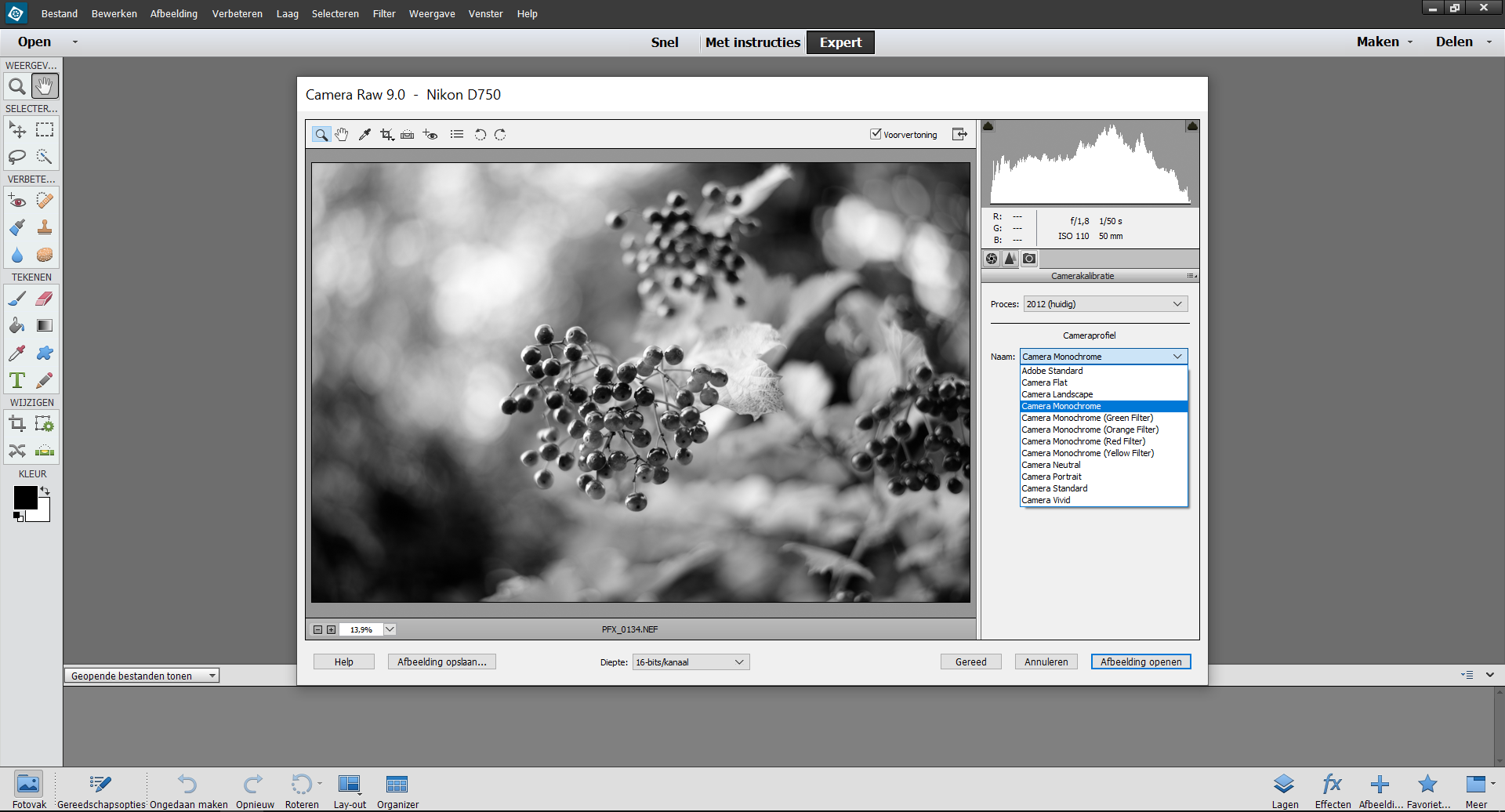1505x812 pixels.
Task: Switch to the Snel editing mode tab
Action: tap(664, 42)
